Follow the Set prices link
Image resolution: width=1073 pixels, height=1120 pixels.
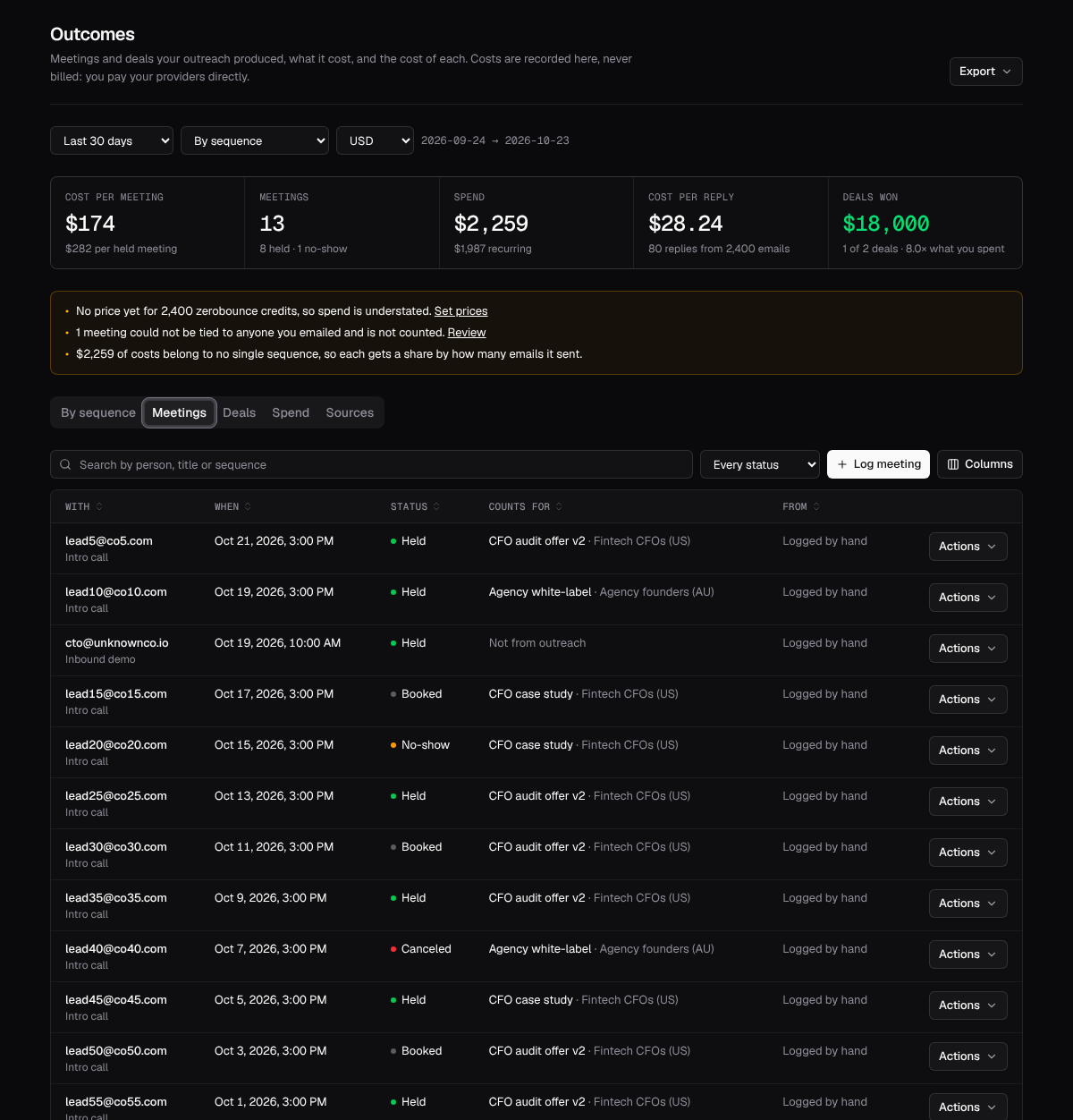click(460, 311)
